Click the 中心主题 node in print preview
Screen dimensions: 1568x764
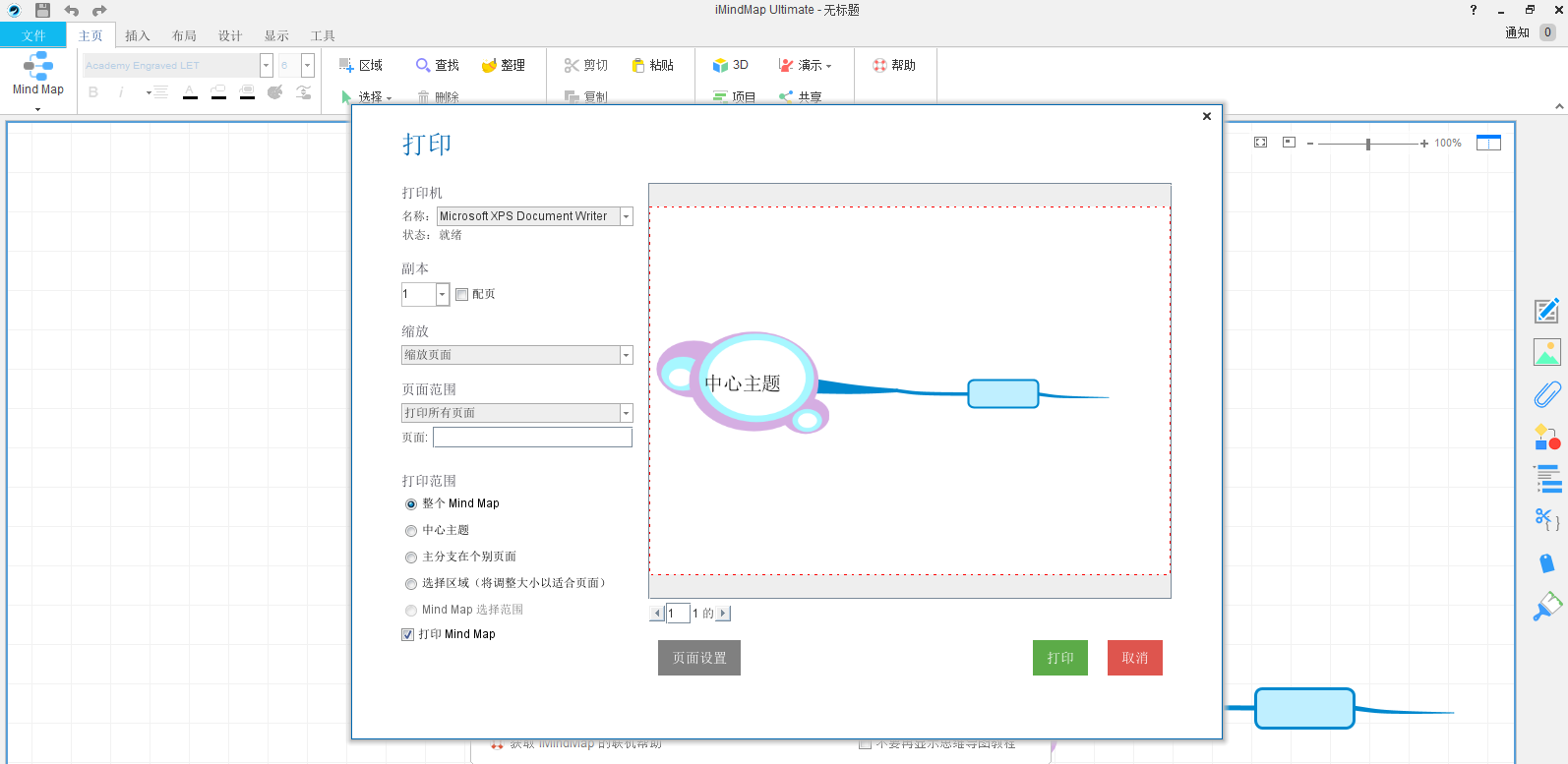743,382
